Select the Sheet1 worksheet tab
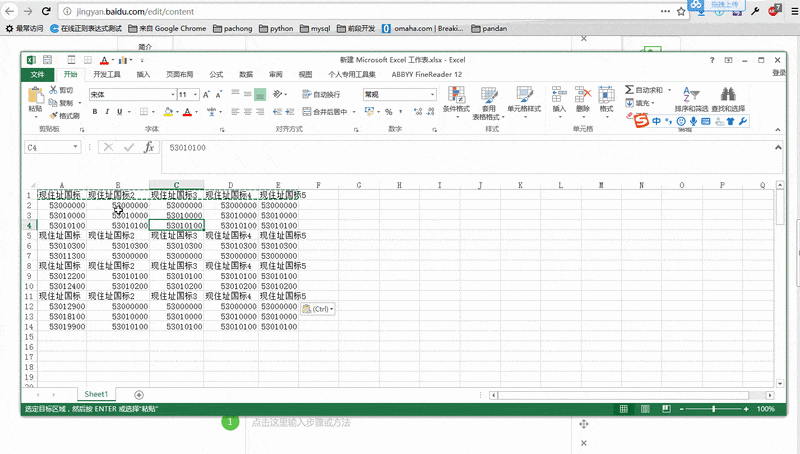 [x=96, y=395]
